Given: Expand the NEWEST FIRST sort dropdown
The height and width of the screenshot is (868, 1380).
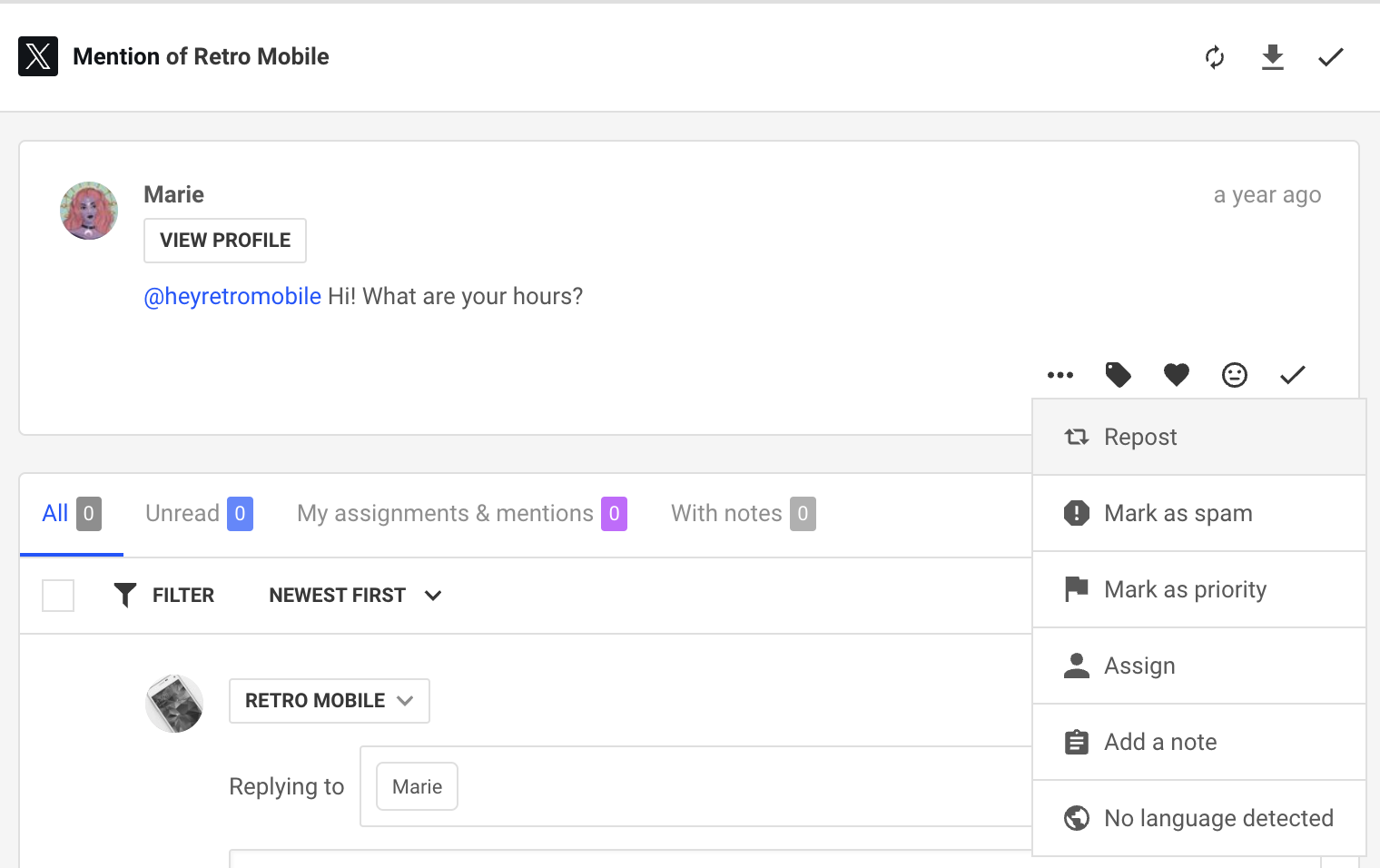Looking at the screenshot, I should (x=356, y=596).
